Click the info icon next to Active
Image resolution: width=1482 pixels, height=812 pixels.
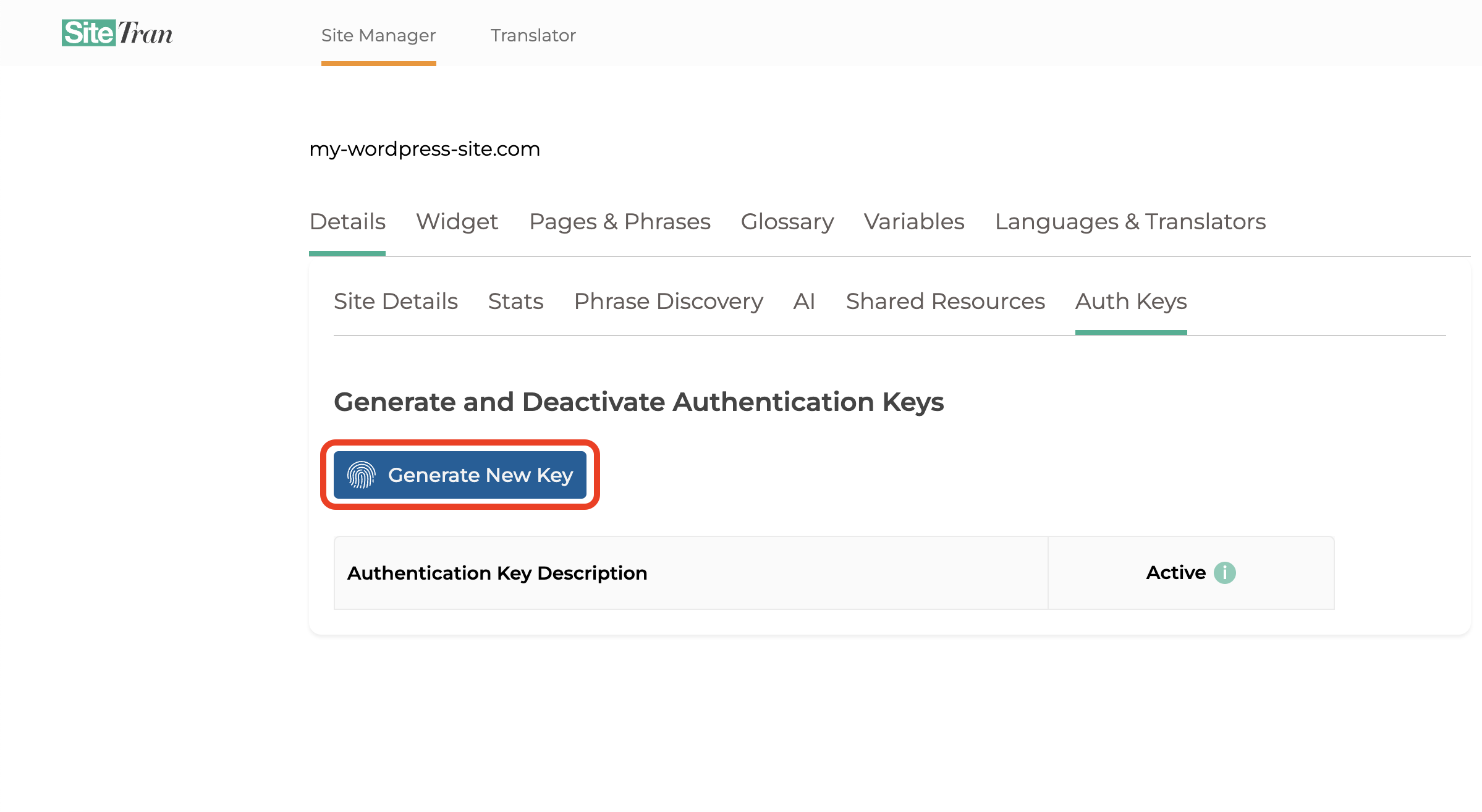(x=1225, y=573)
